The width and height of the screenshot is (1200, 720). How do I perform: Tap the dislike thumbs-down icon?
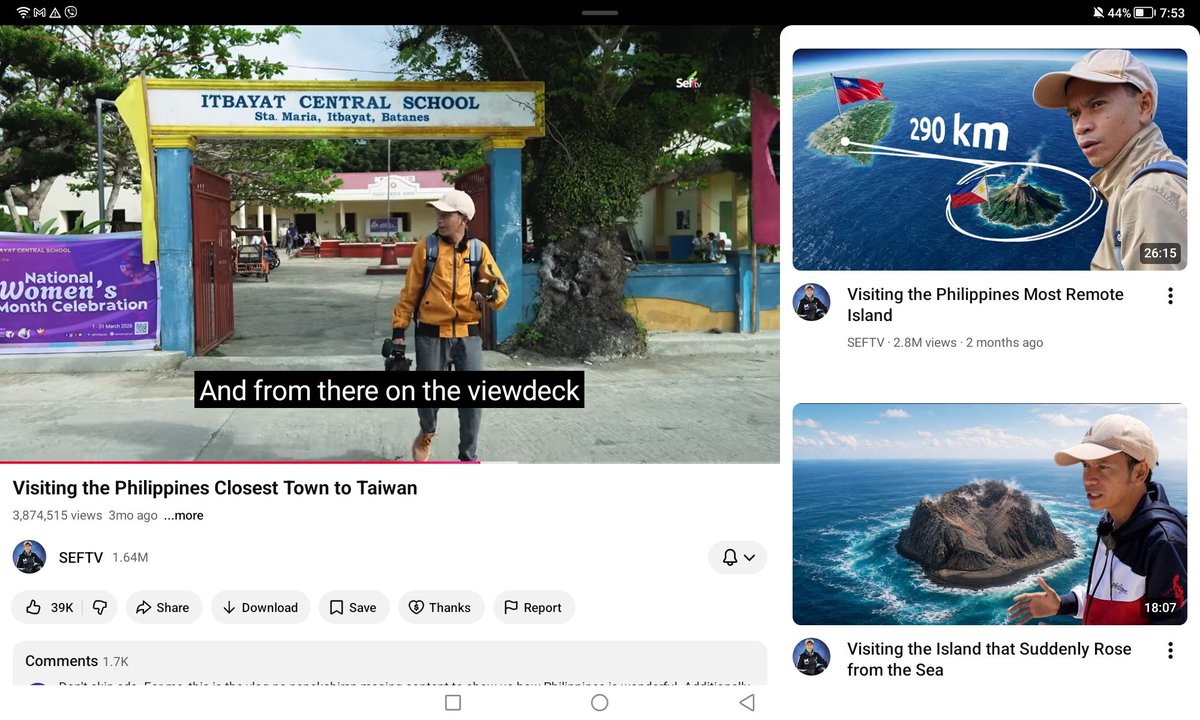[99, 607]
